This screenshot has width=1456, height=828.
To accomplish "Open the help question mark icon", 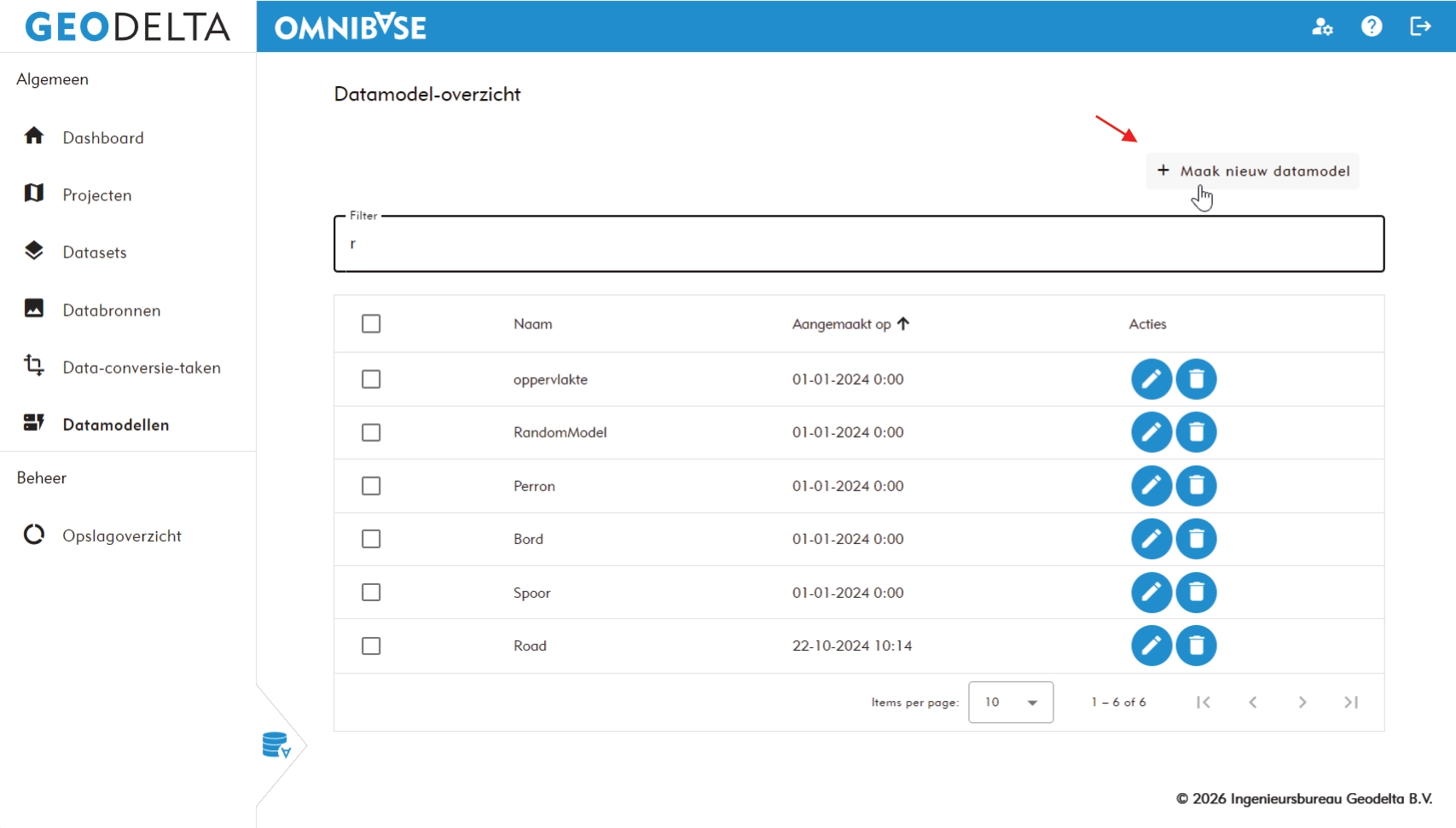I will (x=1372, y=26).
